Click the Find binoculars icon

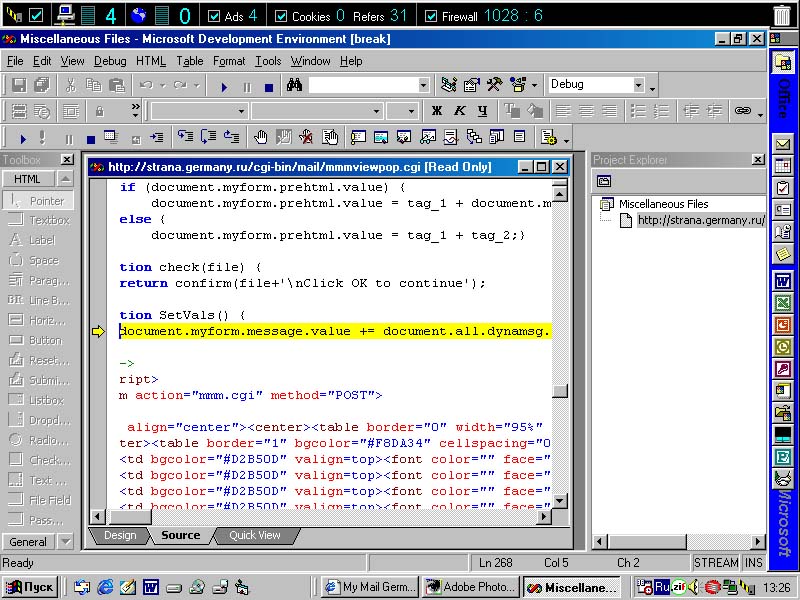point(294,85)
